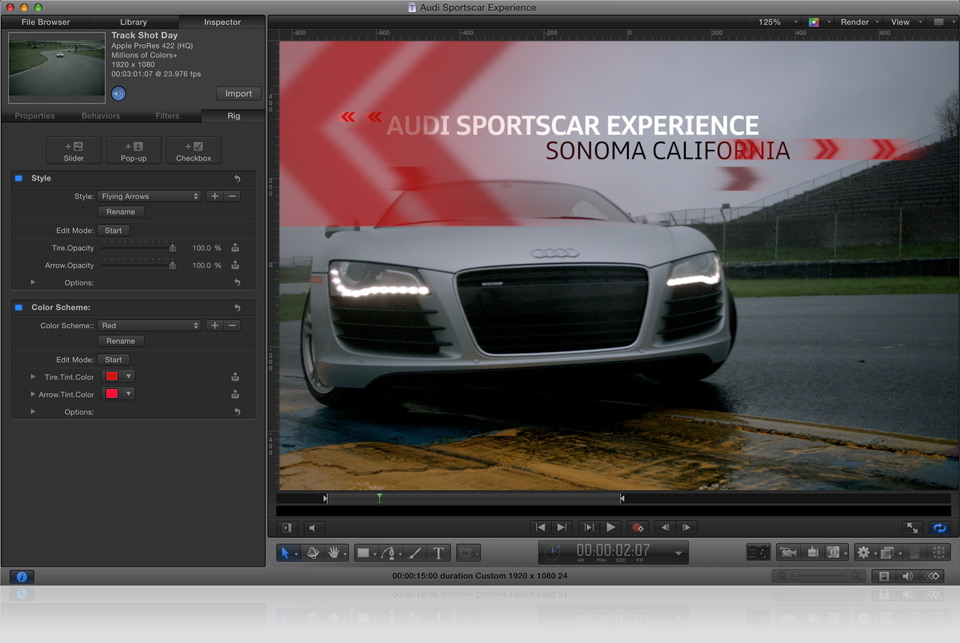Click the blue info button
The width and height of the screenshot is (960, 643).
click(x=21, y=577)
